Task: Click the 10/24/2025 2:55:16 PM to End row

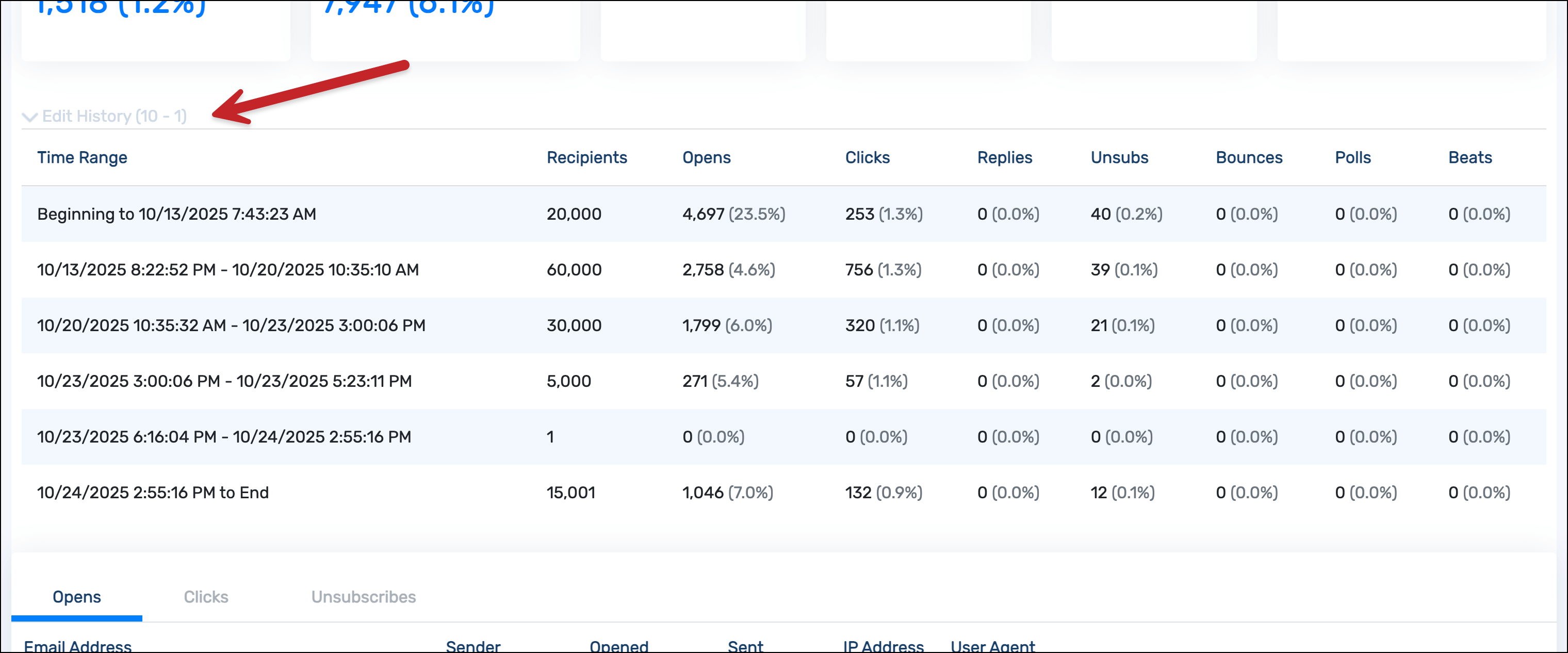Action: pos(153,493)
